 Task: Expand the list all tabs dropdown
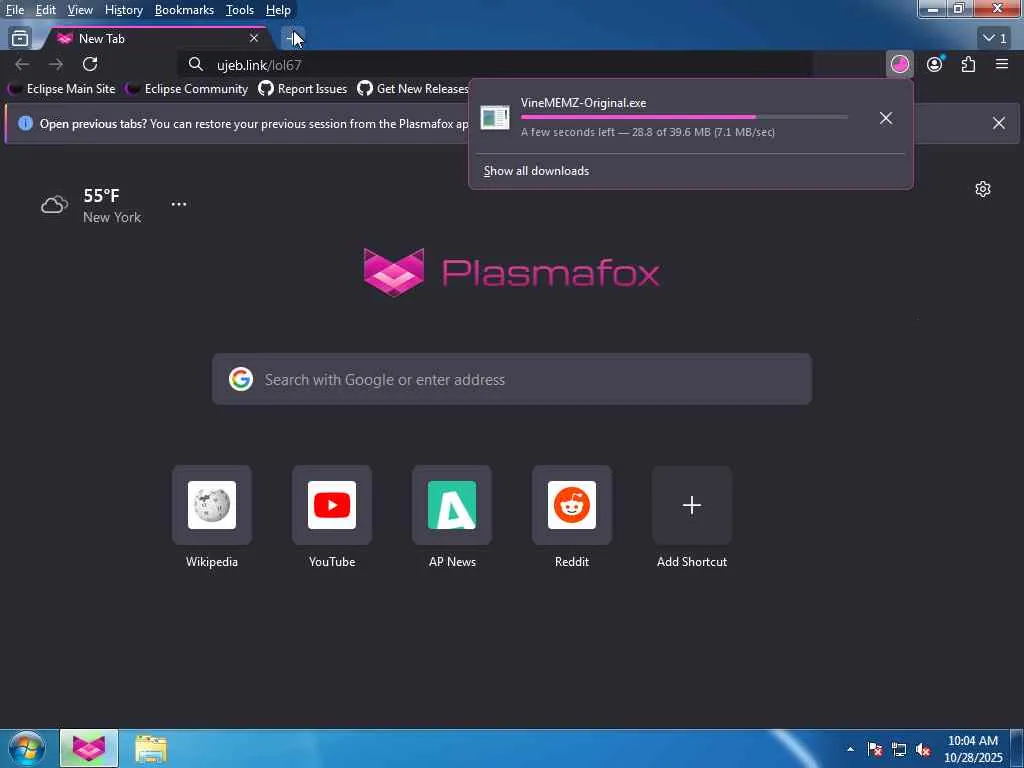pos(995,39)
